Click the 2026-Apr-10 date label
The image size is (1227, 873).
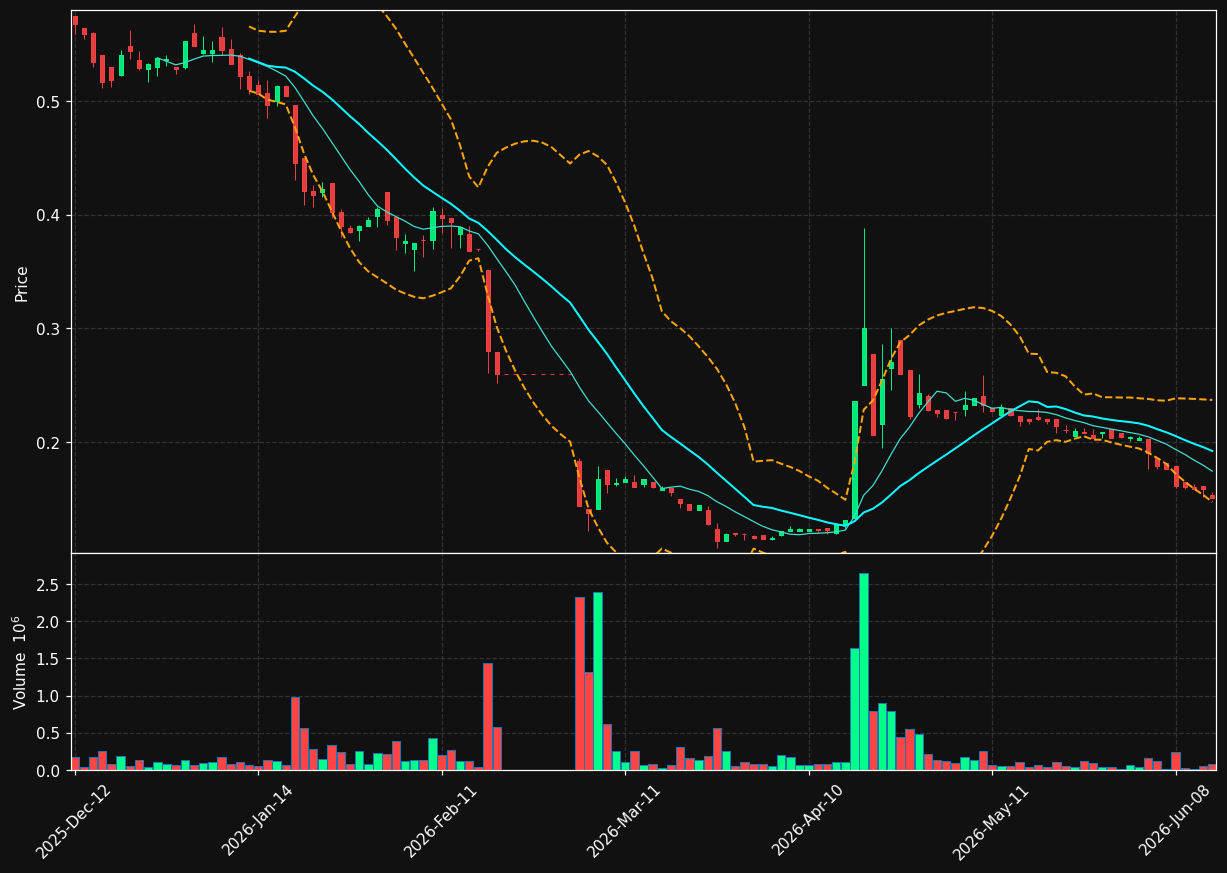click(x=807, y=821)
